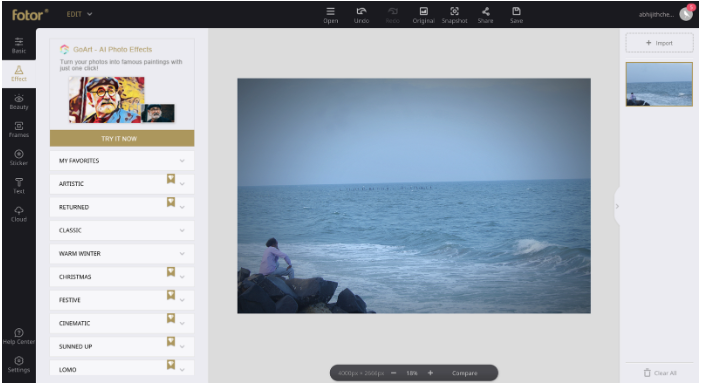
Task: Expand the Classic effects category
Action: 122,230
